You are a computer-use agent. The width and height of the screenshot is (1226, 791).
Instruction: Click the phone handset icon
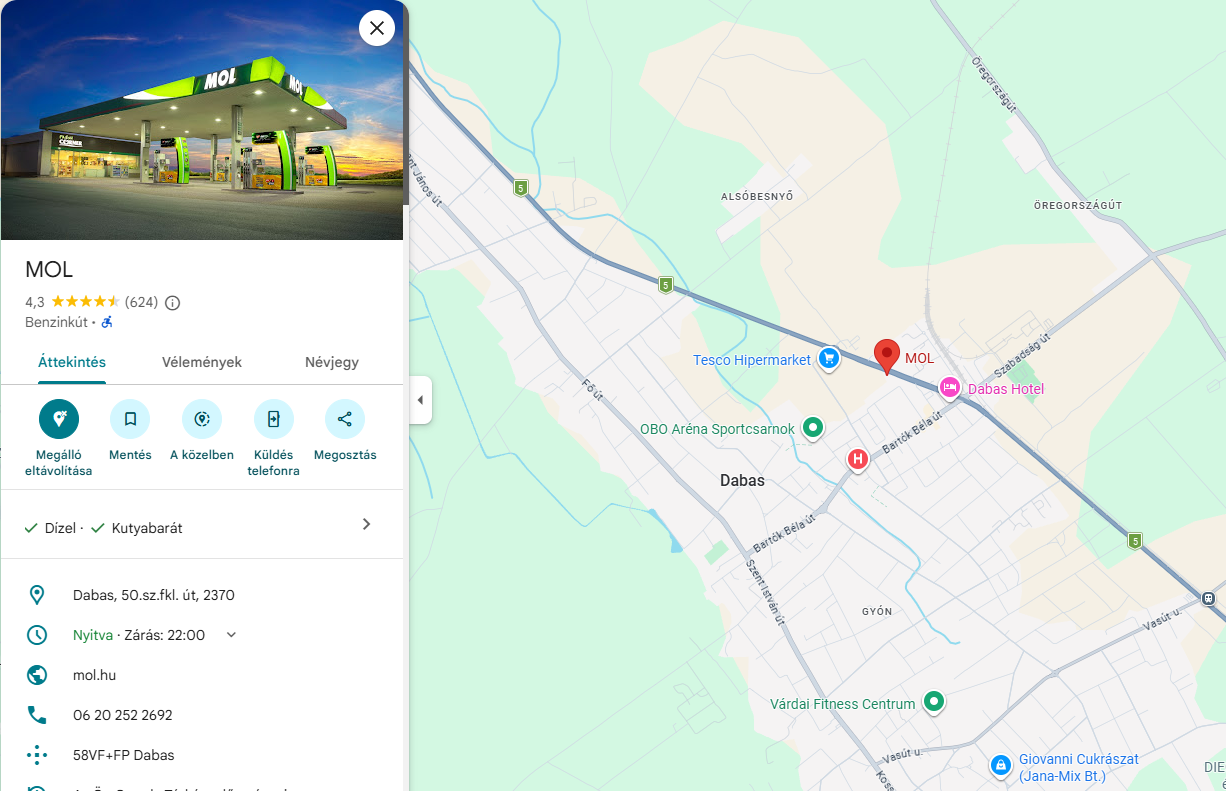click(x=37, y=715)
